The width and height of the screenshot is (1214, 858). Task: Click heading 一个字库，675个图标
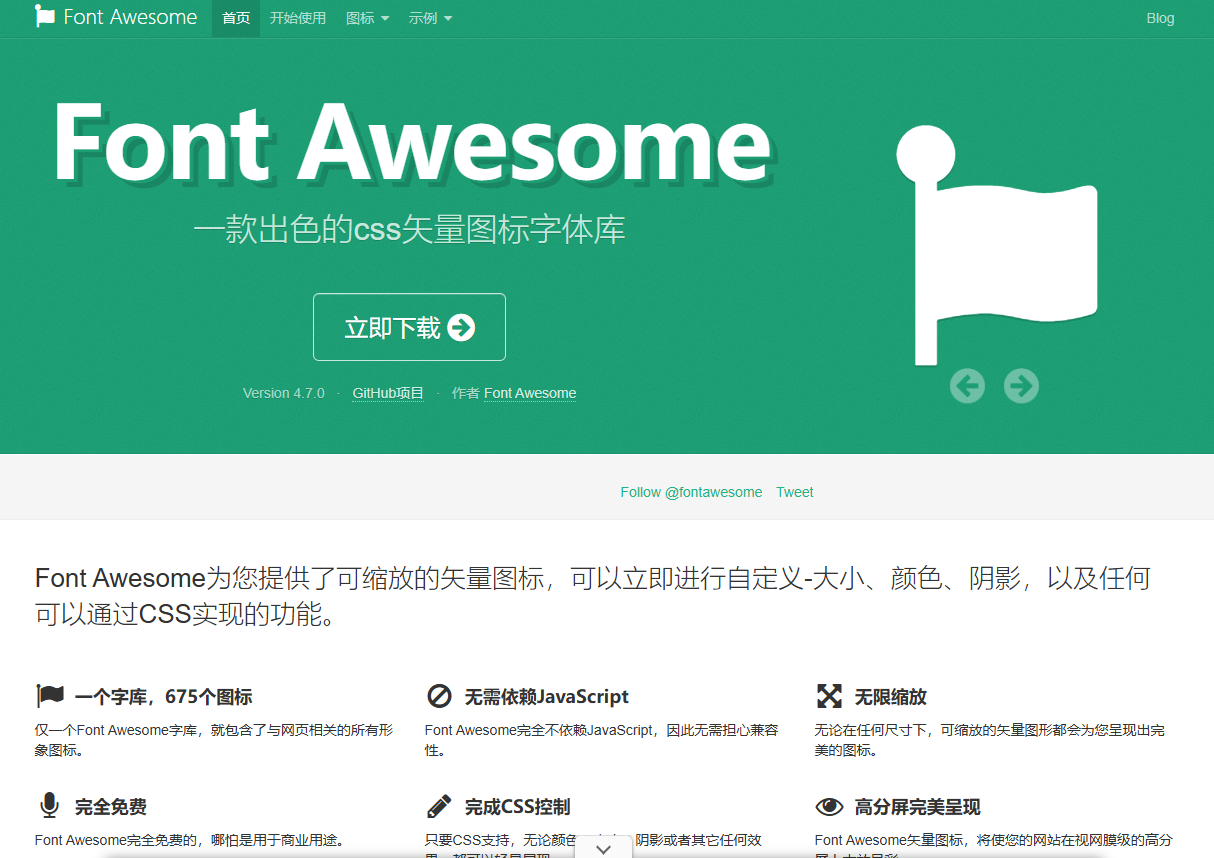[163, 697]
